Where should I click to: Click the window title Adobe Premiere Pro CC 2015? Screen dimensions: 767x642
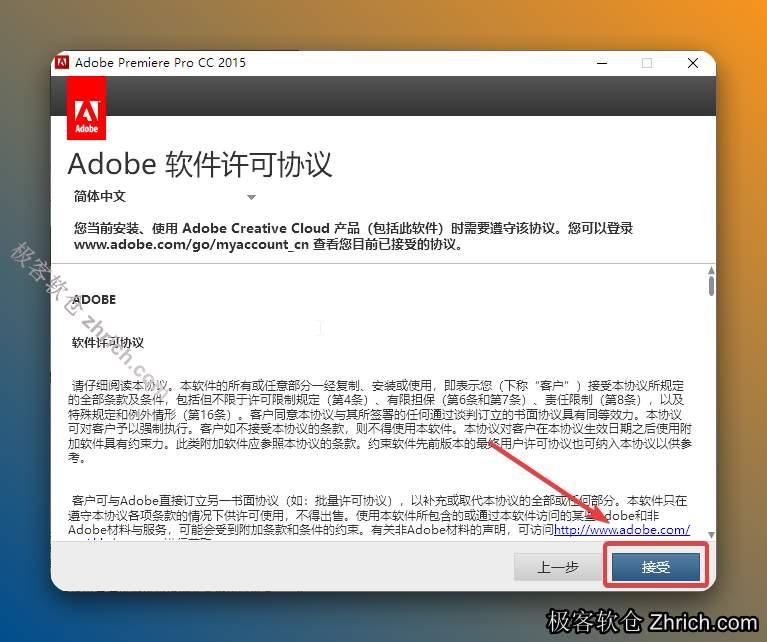[x=160, y=63]
